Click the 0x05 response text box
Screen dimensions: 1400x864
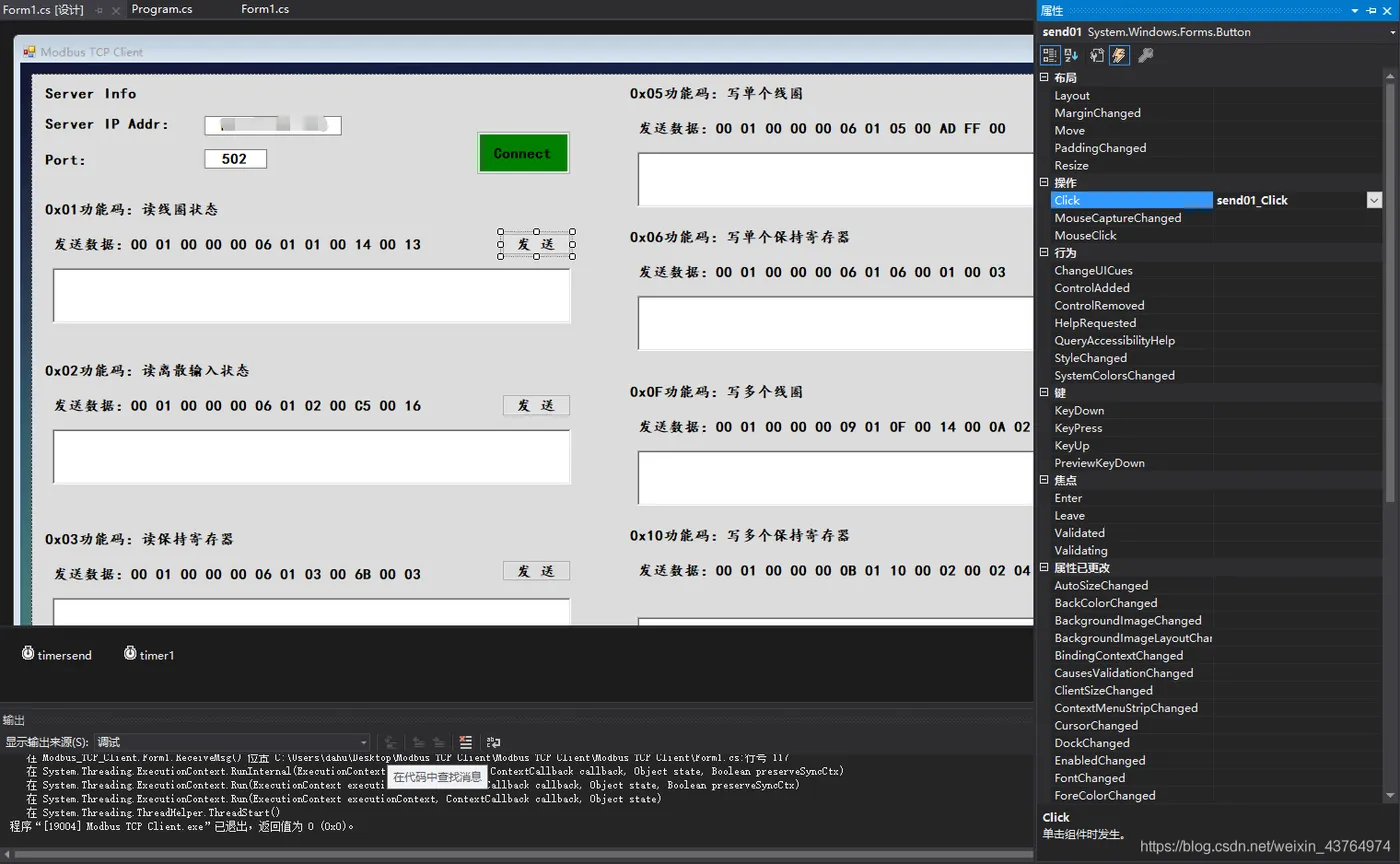[x=835, y=179]
